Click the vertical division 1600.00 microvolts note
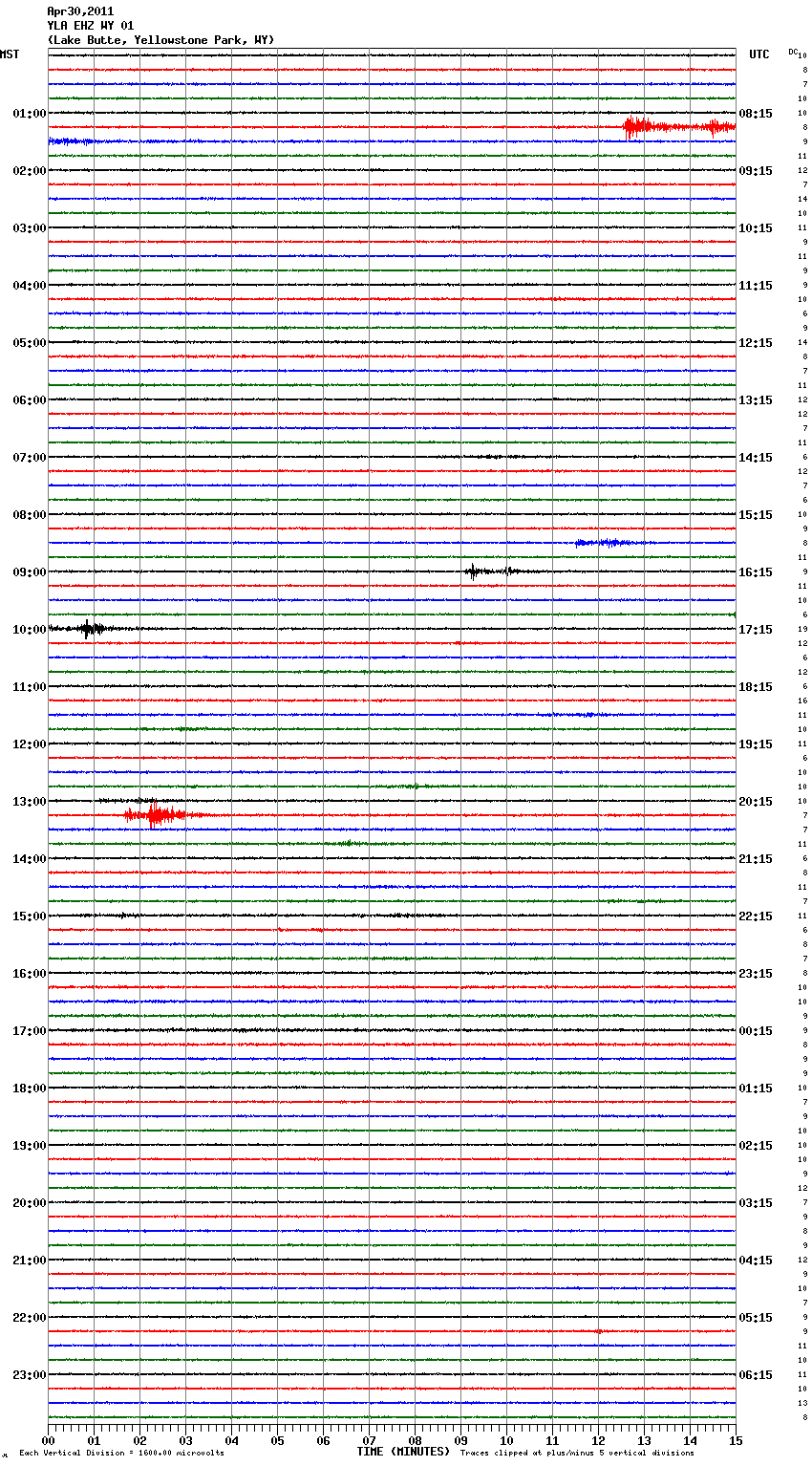Image resolution: width=812 pixels, height=1466 pixels. pyautogui.click(x=121, y=1454)
